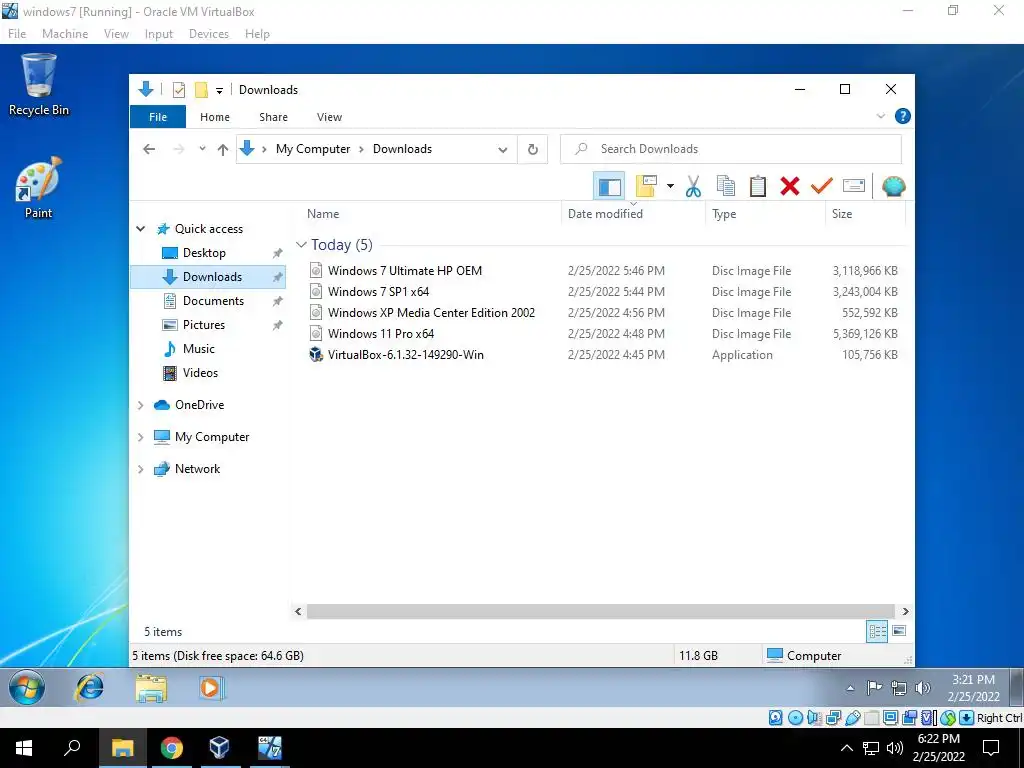Click the Copy icon in toolbar
This screenshot has width=1024, height=768.
tap(726, 186)
